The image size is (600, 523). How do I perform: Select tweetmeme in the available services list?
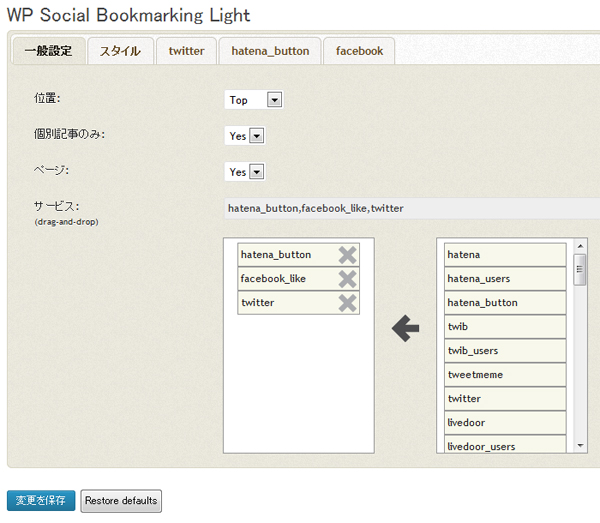505,375
